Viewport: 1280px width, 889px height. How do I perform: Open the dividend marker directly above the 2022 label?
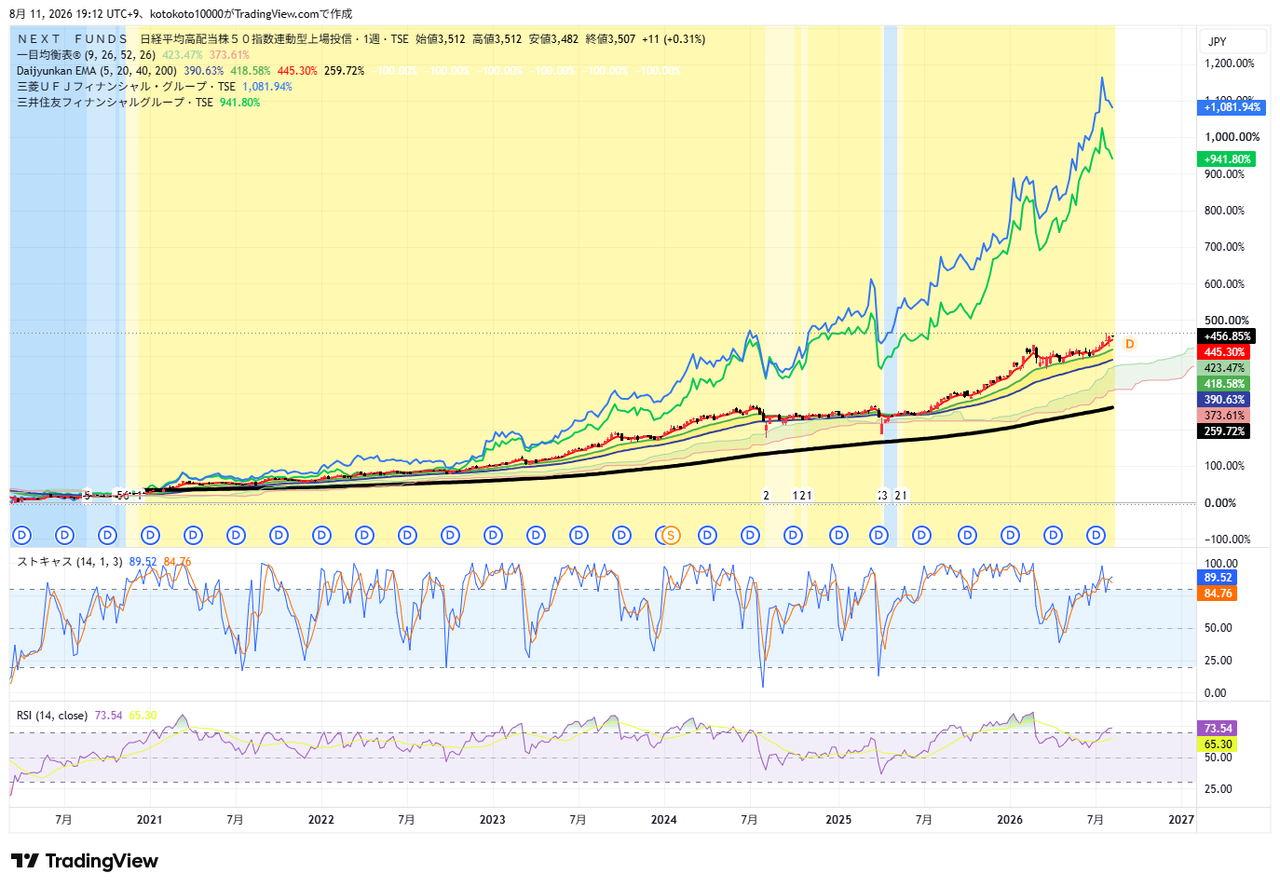click(323, 535)
